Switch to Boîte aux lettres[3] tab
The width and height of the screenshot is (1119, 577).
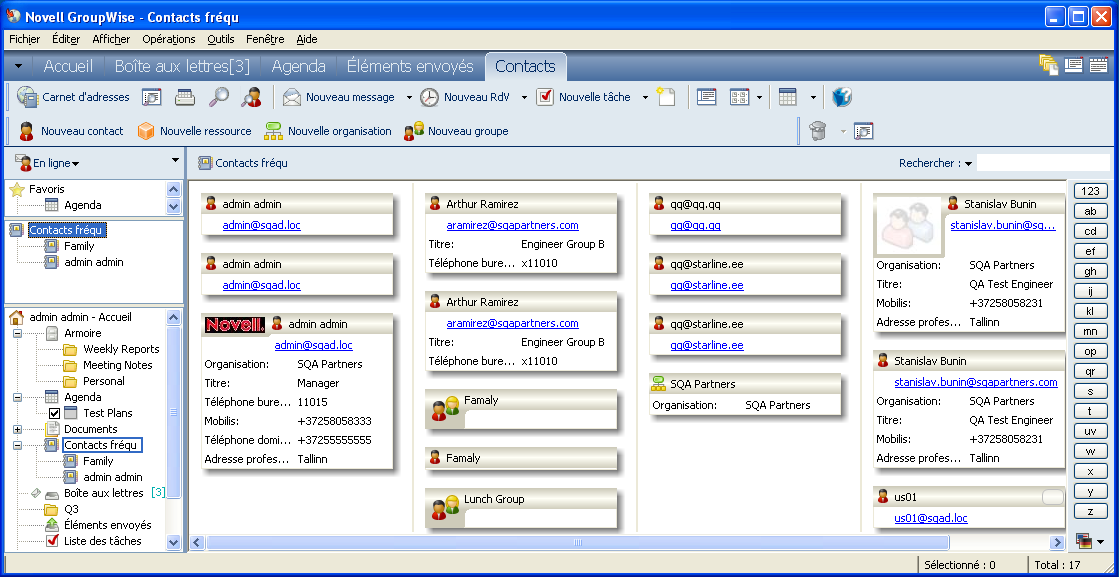tap(182, 66)
